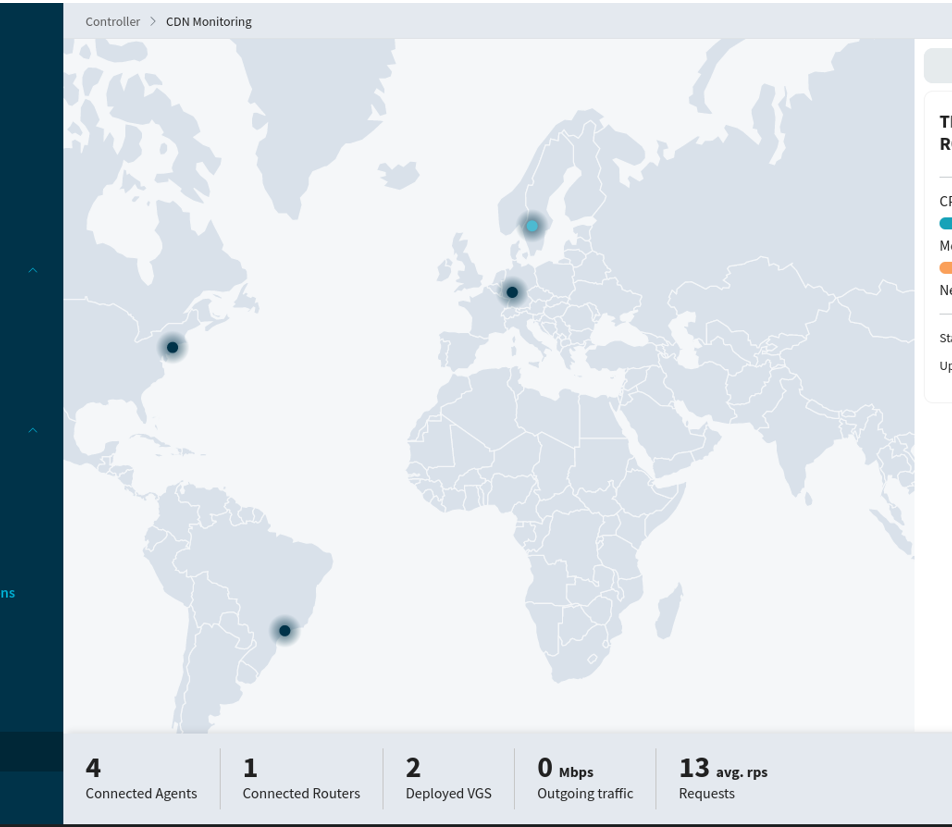Select the highlighted sidebar menu item
The width and height of the screenshot is (952, 827).
pyautogui.click(x=31, y=752)
